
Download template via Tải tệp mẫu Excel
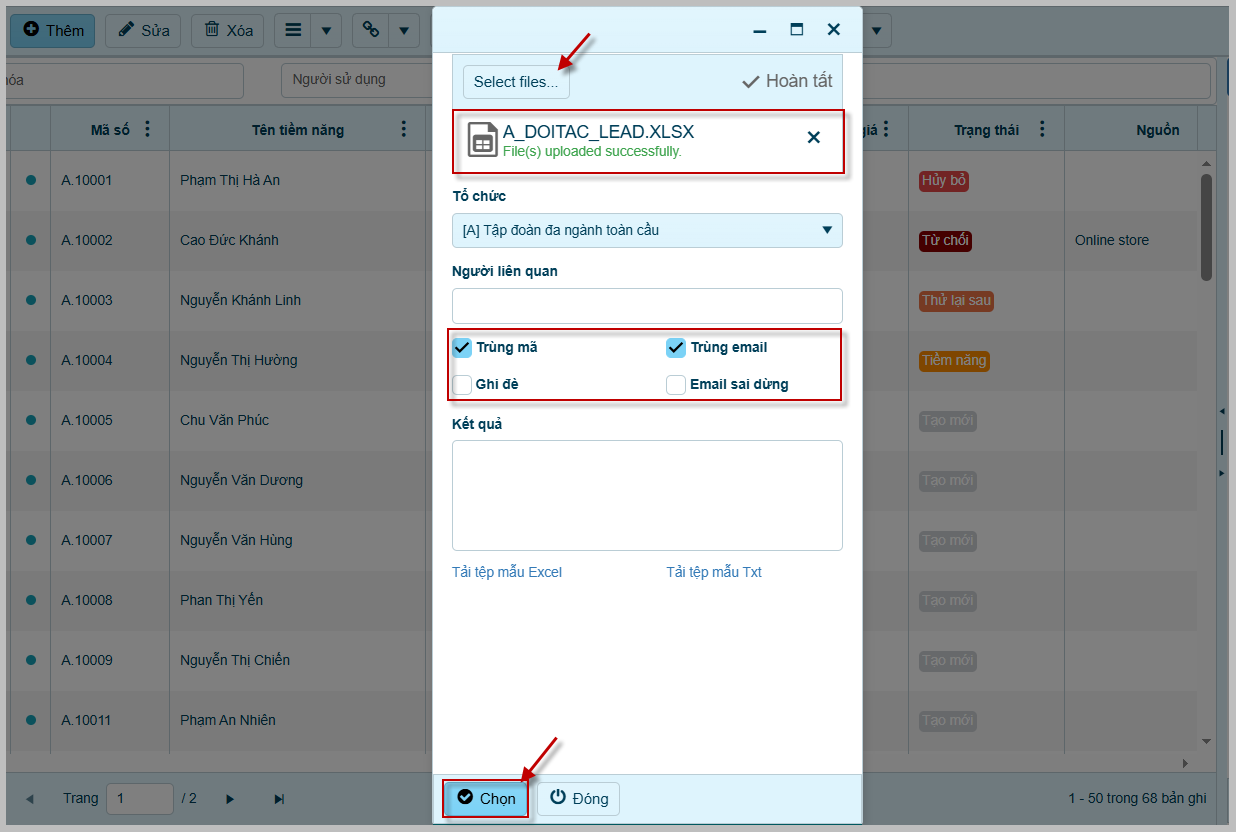[x=507, y=572]
